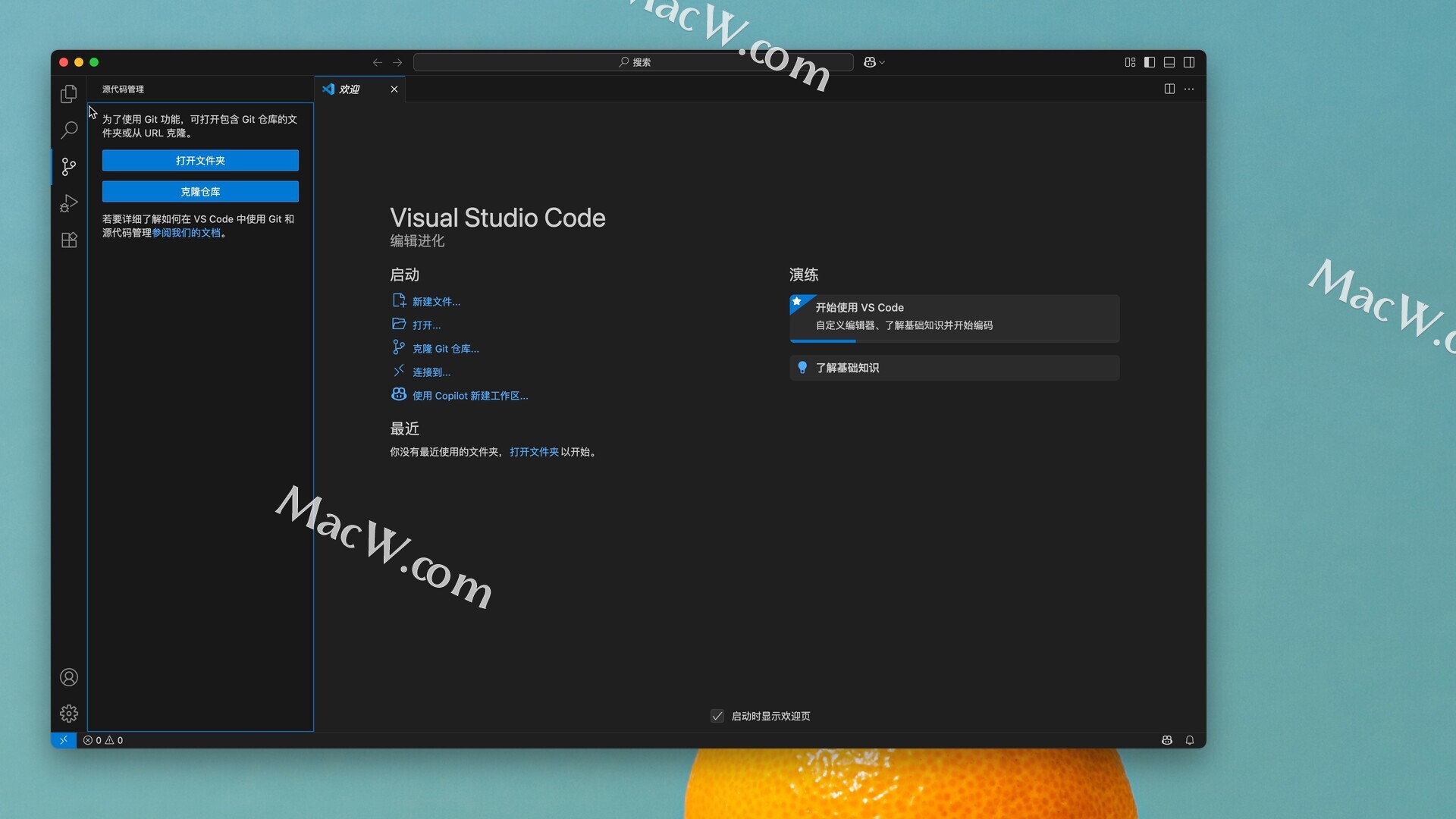Uncheck 启动时显示欢迎页 checkbox
This screenshot has width=1456, height=819.
click(x=717, y=716)
